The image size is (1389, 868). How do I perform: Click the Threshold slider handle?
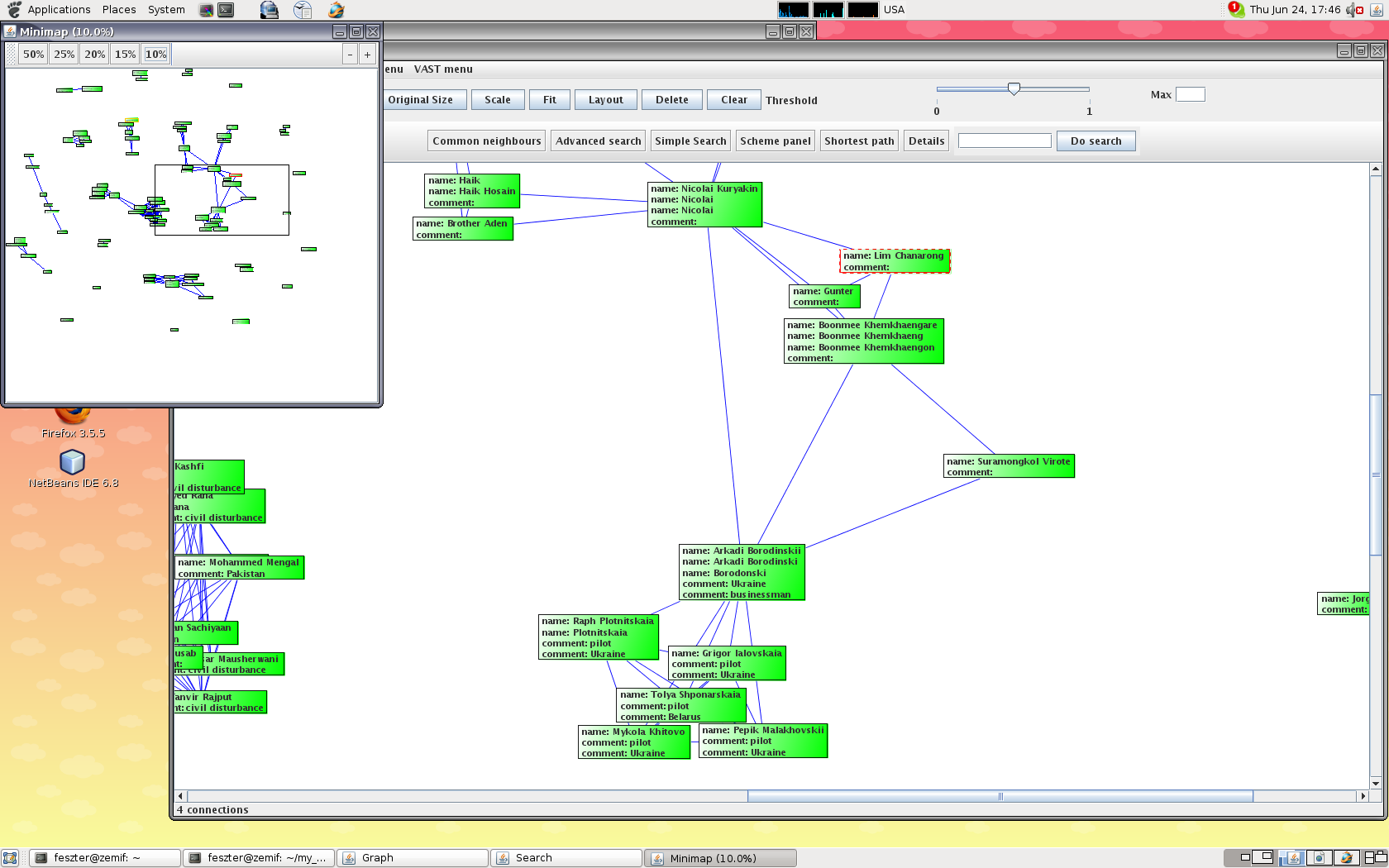pyautogui.click(x=1014, y=89)
